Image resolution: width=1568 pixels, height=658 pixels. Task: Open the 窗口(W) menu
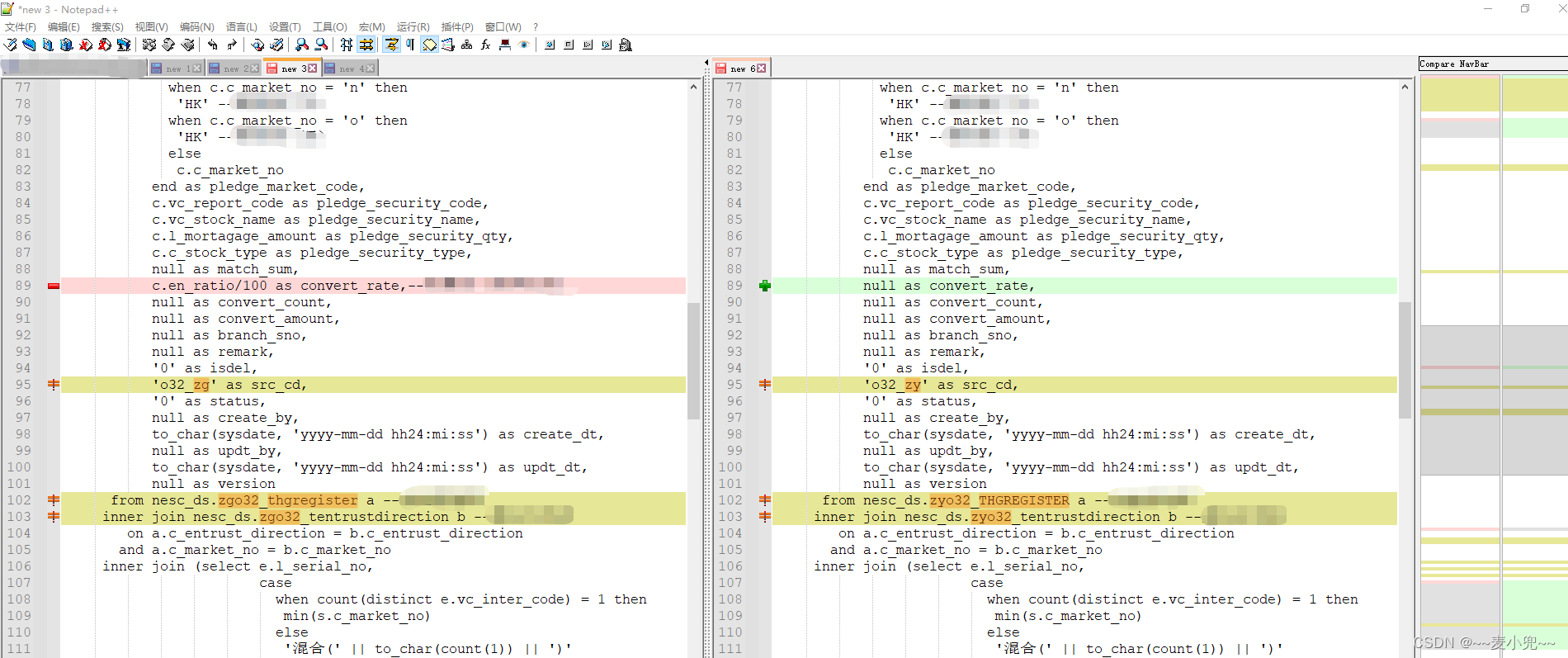pyautogui.click(x=503, y=26)
